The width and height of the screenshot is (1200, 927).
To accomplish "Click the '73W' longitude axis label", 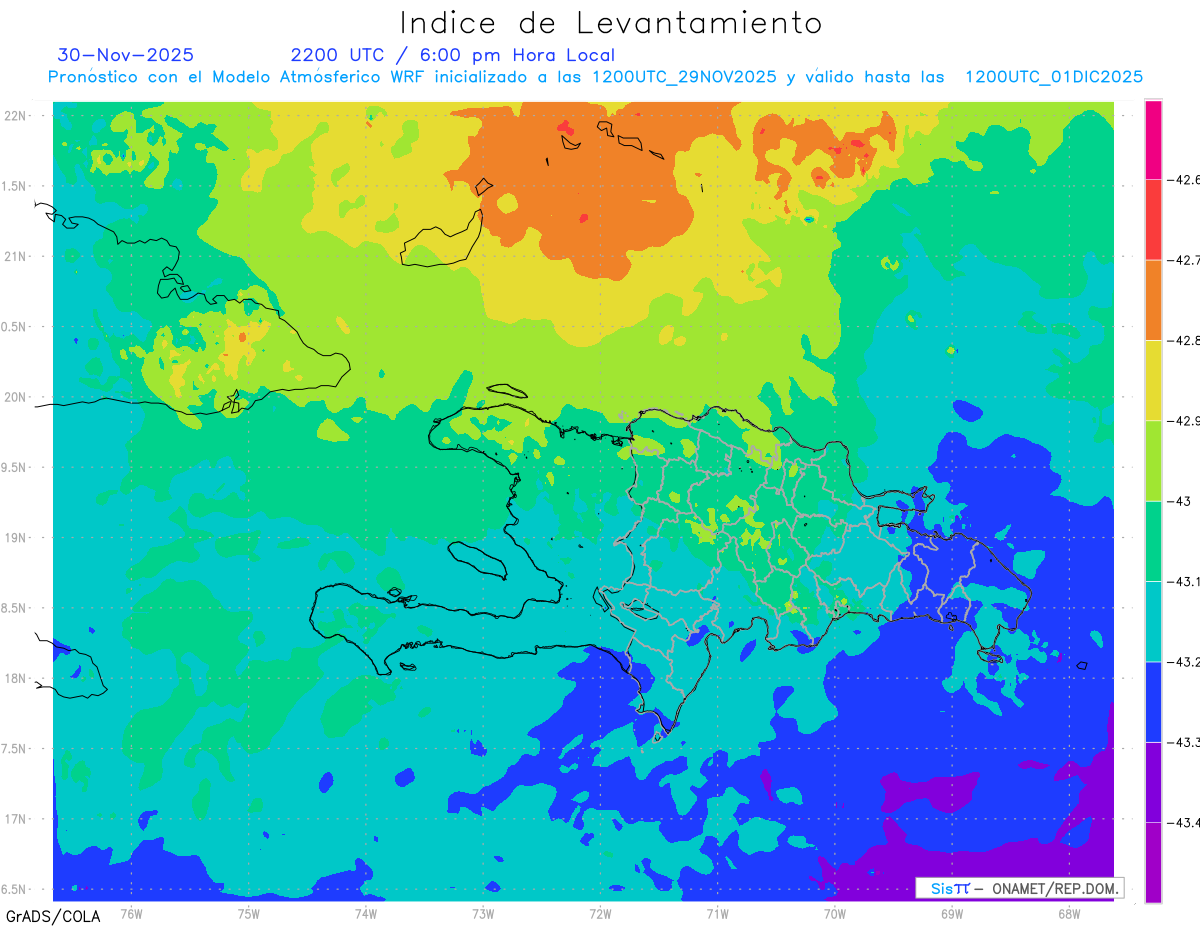I will [x=483, y=913].
